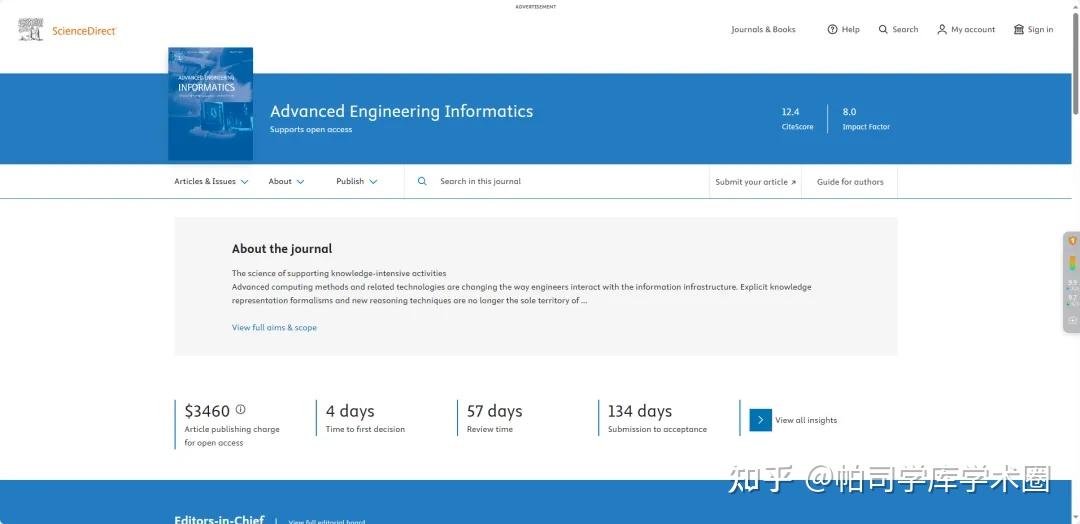The image size is (1080, 524).
Task: Open Sign in link text
Action: pos(1040,30)
